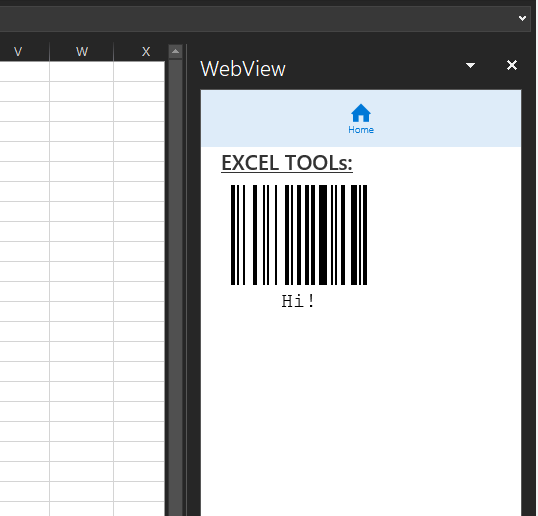Viewport: 538px width, 516px height.
Task: Click the vertical scrollbar track of the sheet
Action: [x=175, y=288]
